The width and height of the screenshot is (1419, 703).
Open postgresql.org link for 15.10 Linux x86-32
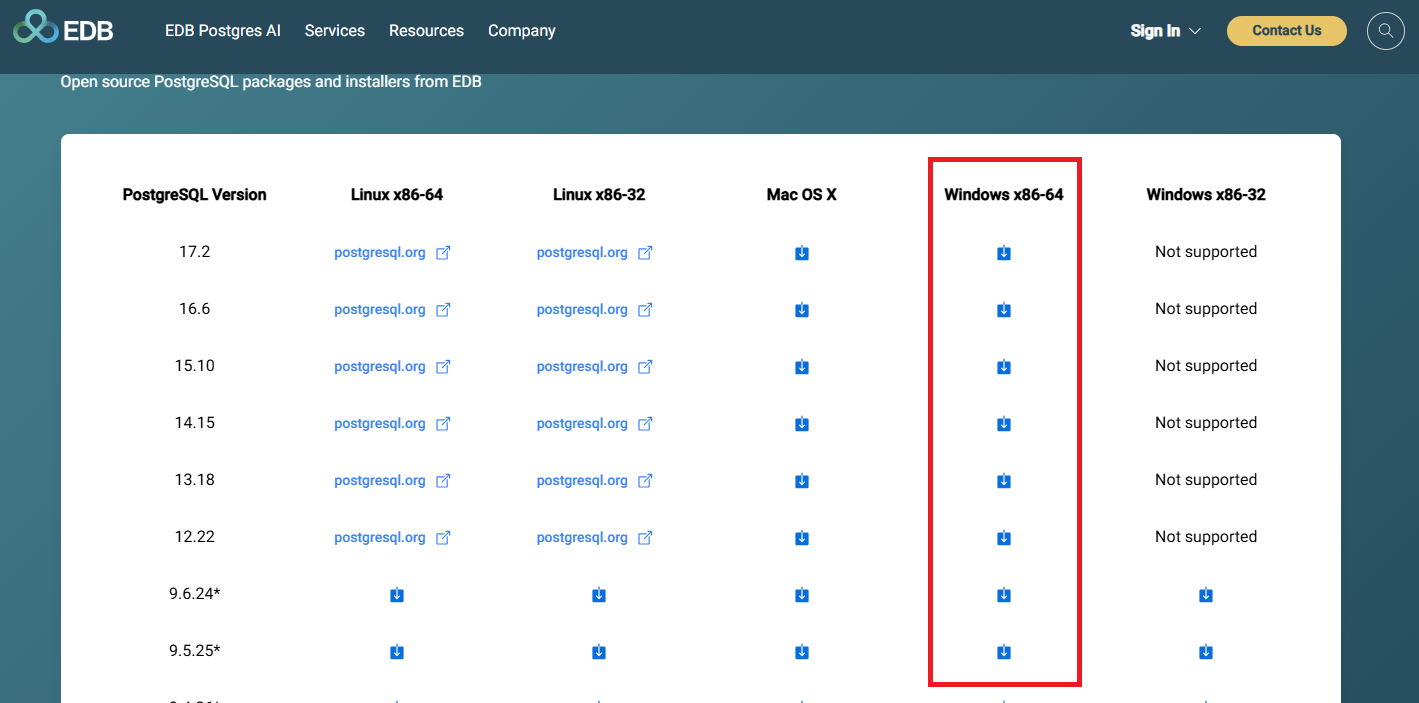click(595, 367)
